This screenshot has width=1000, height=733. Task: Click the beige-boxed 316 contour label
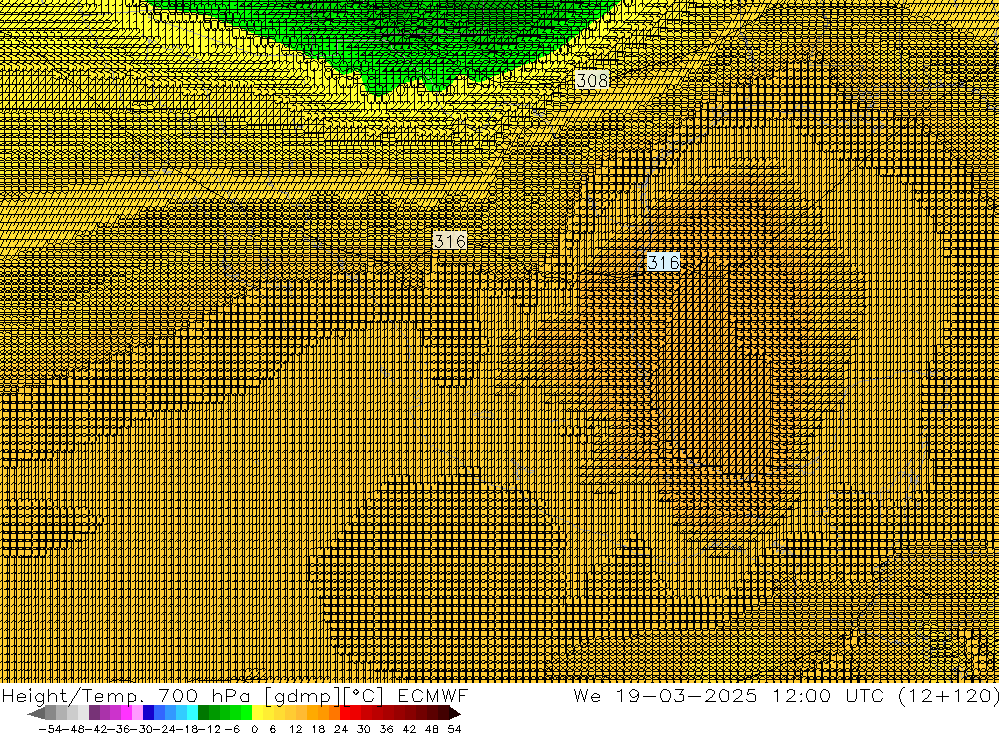click(450, 241)
